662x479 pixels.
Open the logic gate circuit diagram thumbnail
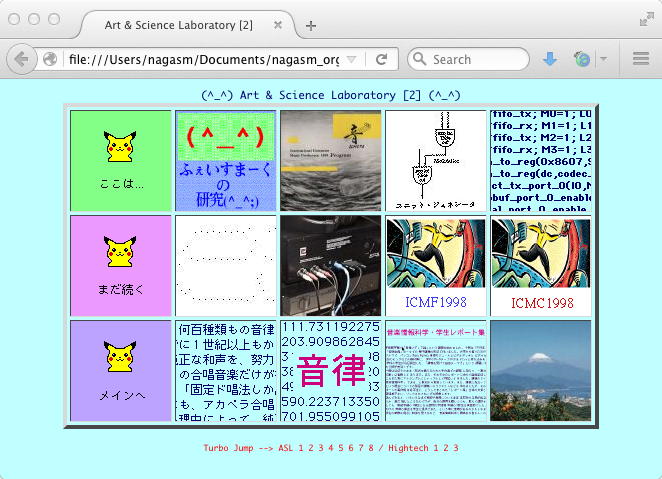coord(436,160)
